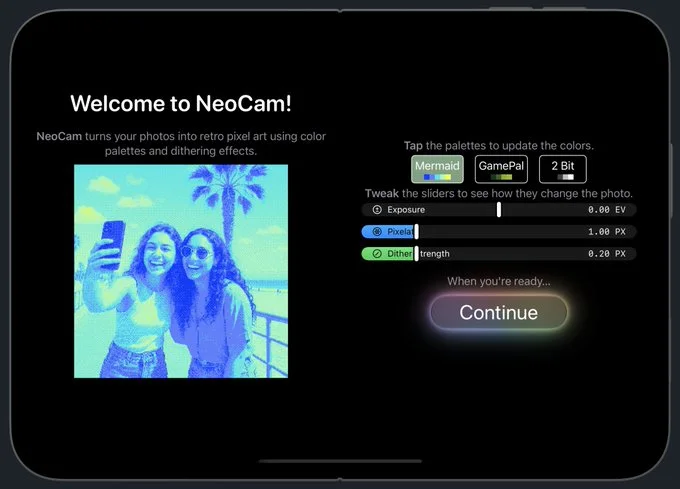The image size is (680, 489).
Task: Choose the 2 Bit palette
Action: coord(563,169)
